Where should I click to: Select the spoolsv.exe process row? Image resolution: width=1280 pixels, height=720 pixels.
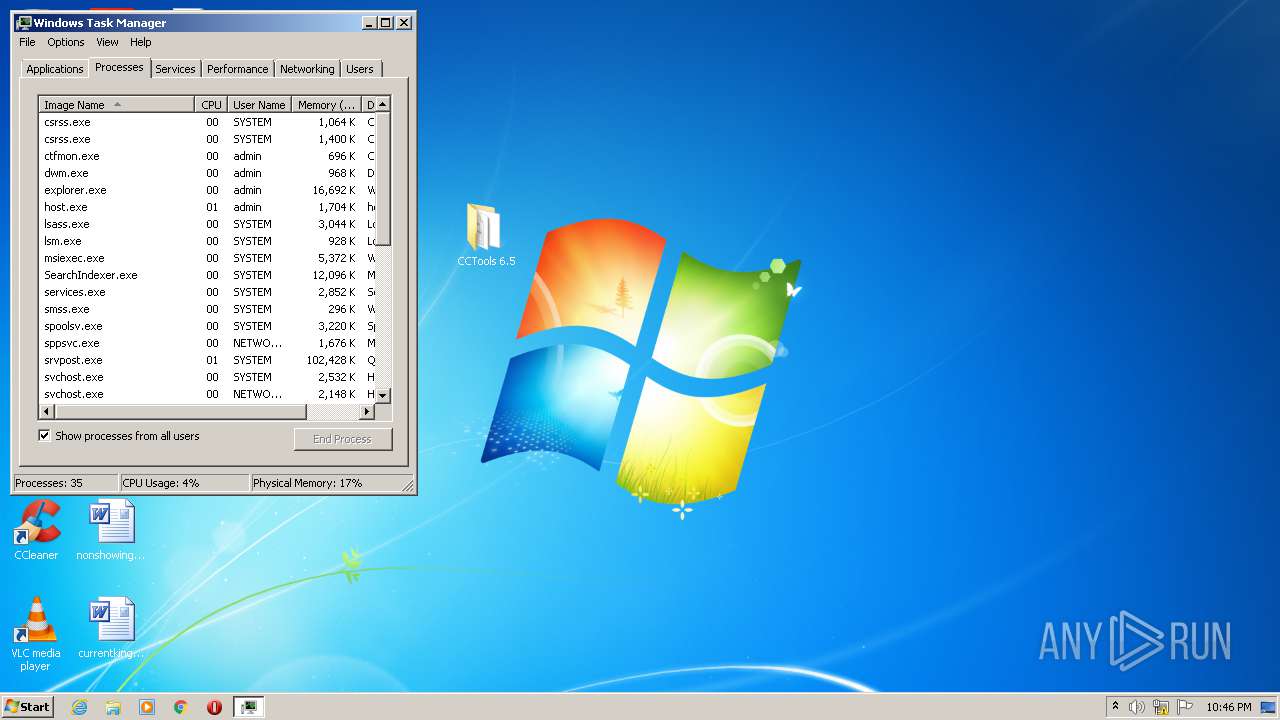click(207, 326)
